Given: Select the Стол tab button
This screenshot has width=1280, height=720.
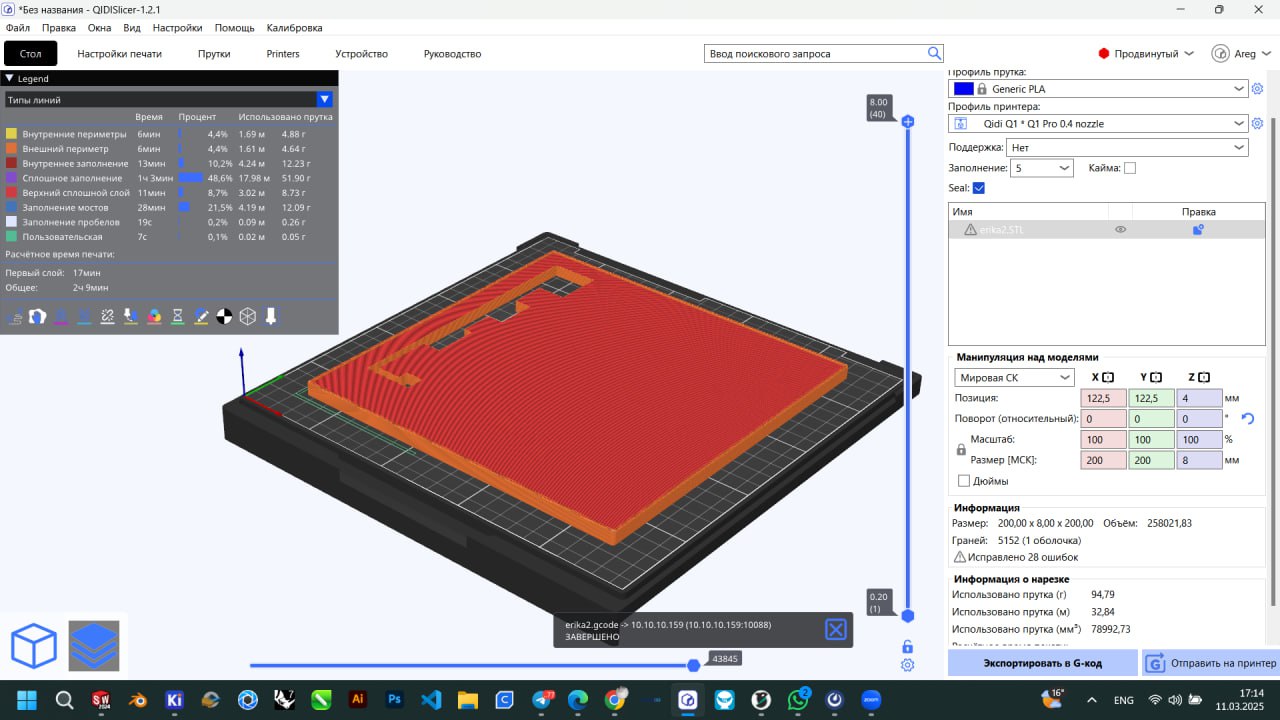Looking at the screenshot, I should pos(31,53).
